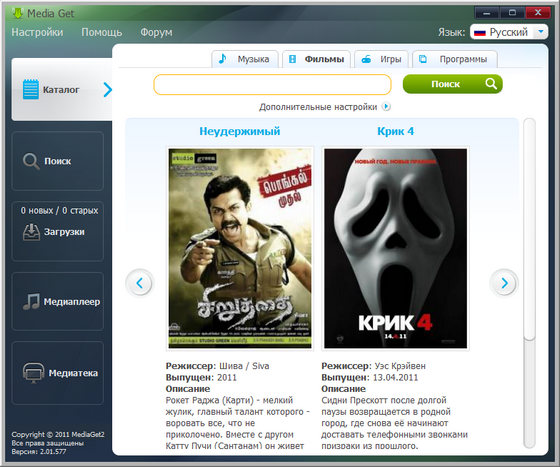The height and width of the screenshot is (467, 560).
Task: Switch to the Музыка tab
Action: [245, 59]
